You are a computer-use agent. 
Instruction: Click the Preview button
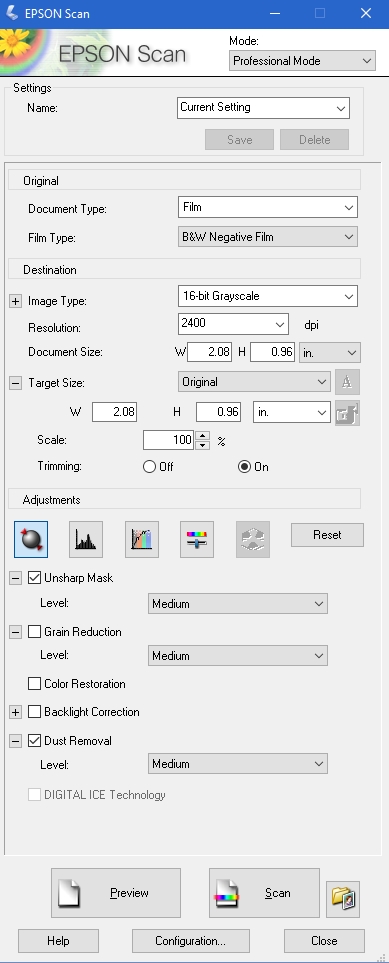pyautogui.click(x=116, y=893)
